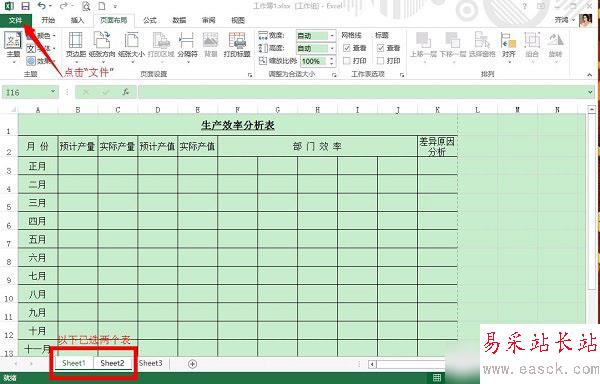Open the Selection Pane (选择窗格) icon

(x=482, y=41)
